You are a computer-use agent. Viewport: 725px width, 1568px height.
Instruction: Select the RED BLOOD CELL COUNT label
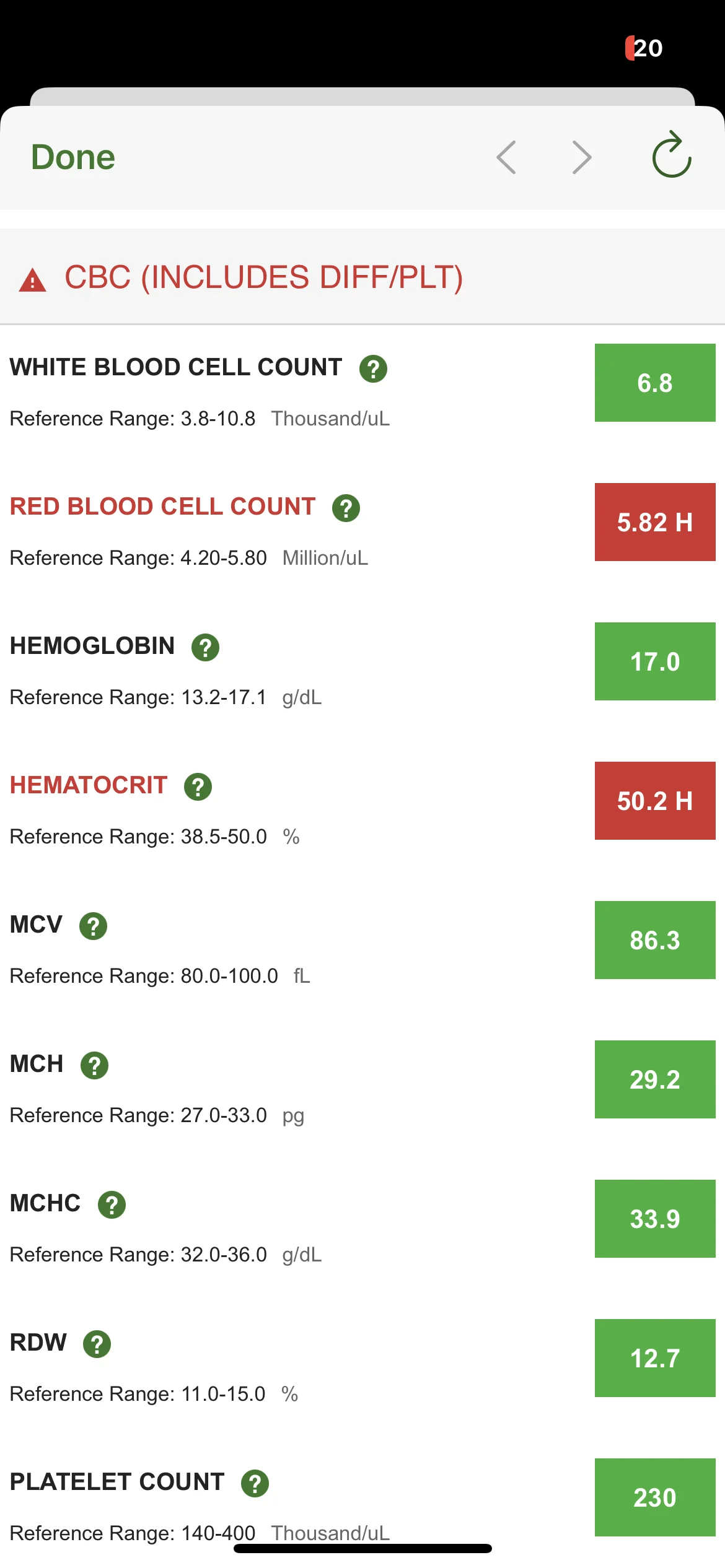click(163, 507)
